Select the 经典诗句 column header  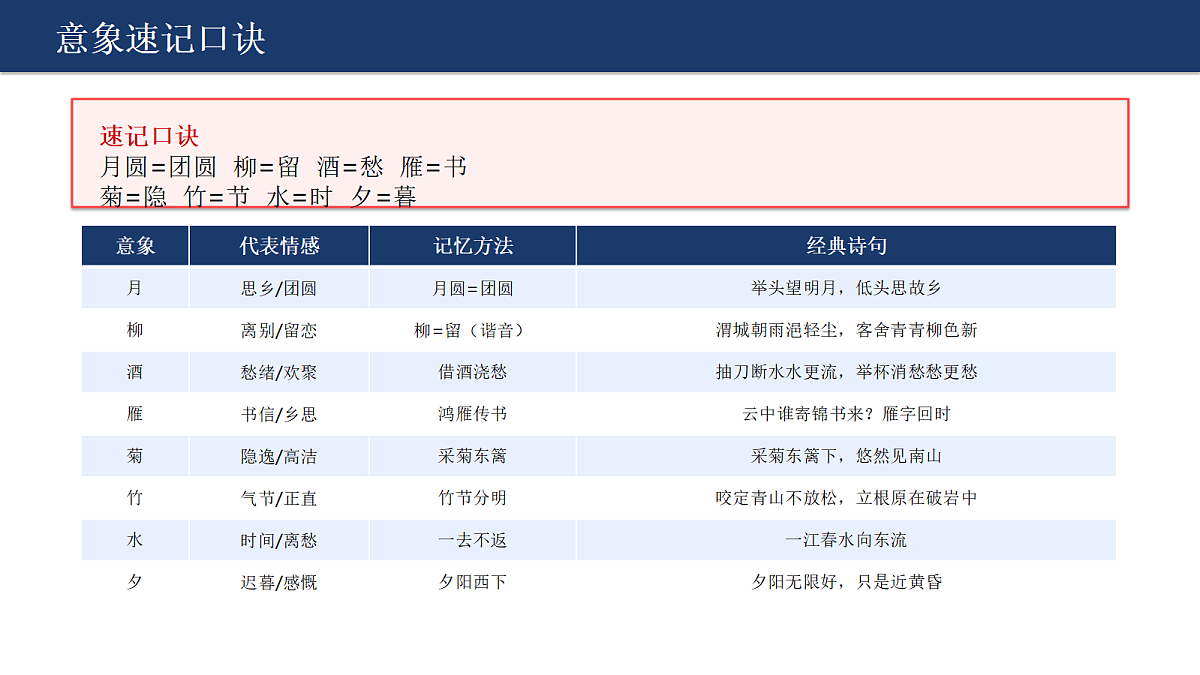tap(846, 246)
